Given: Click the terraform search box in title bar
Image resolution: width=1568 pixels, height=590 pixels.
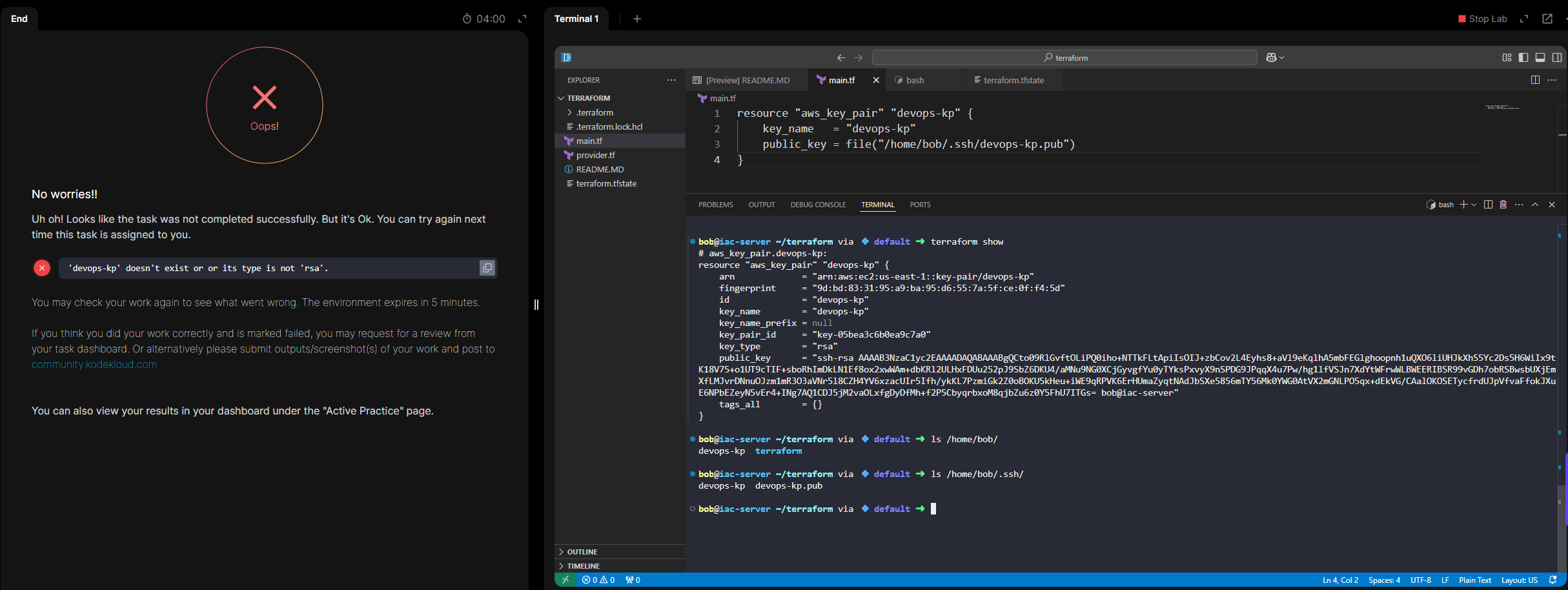Looking at the screenshot, I should [1064, 57].
